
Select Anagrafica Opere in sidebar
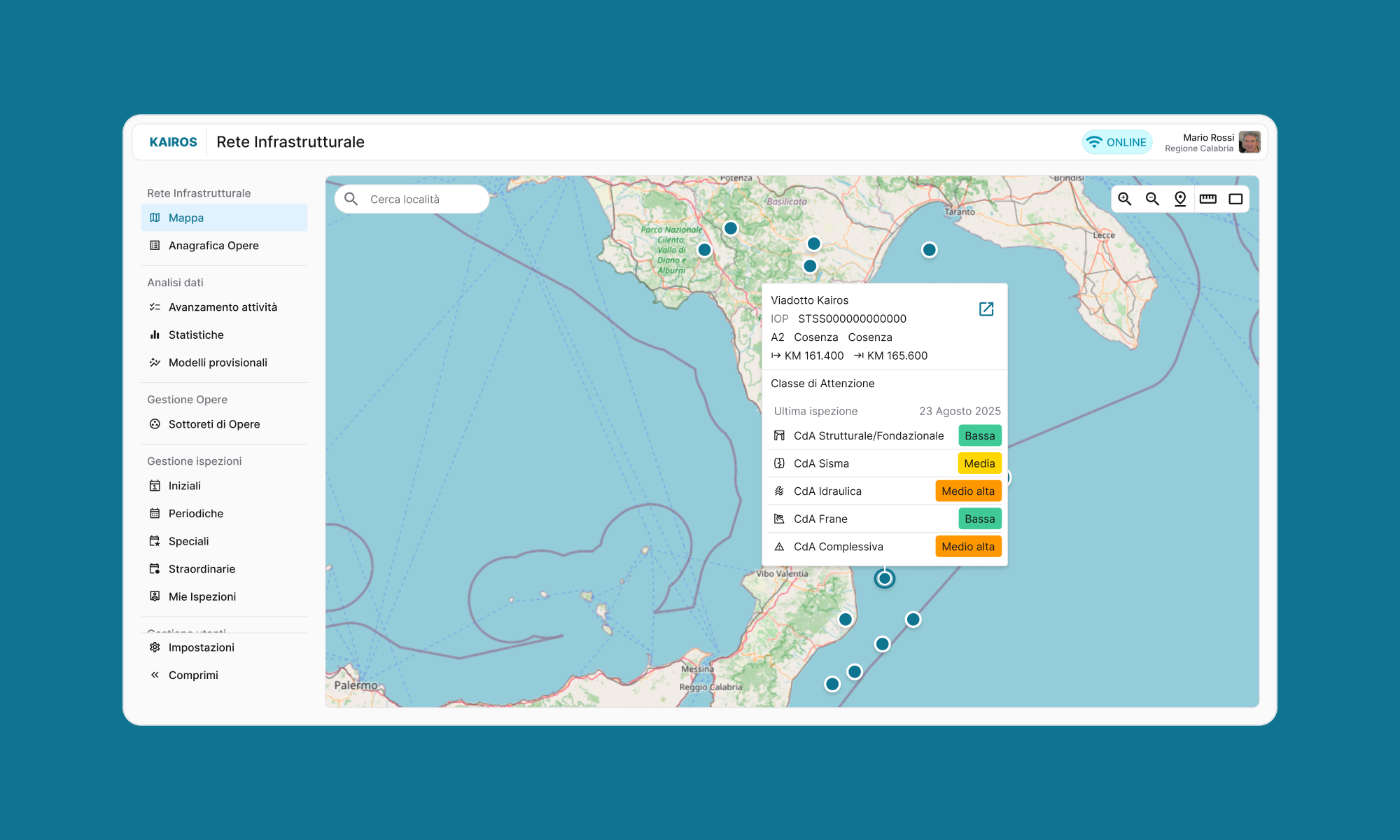pyautogui.click(x=213, y=246)
